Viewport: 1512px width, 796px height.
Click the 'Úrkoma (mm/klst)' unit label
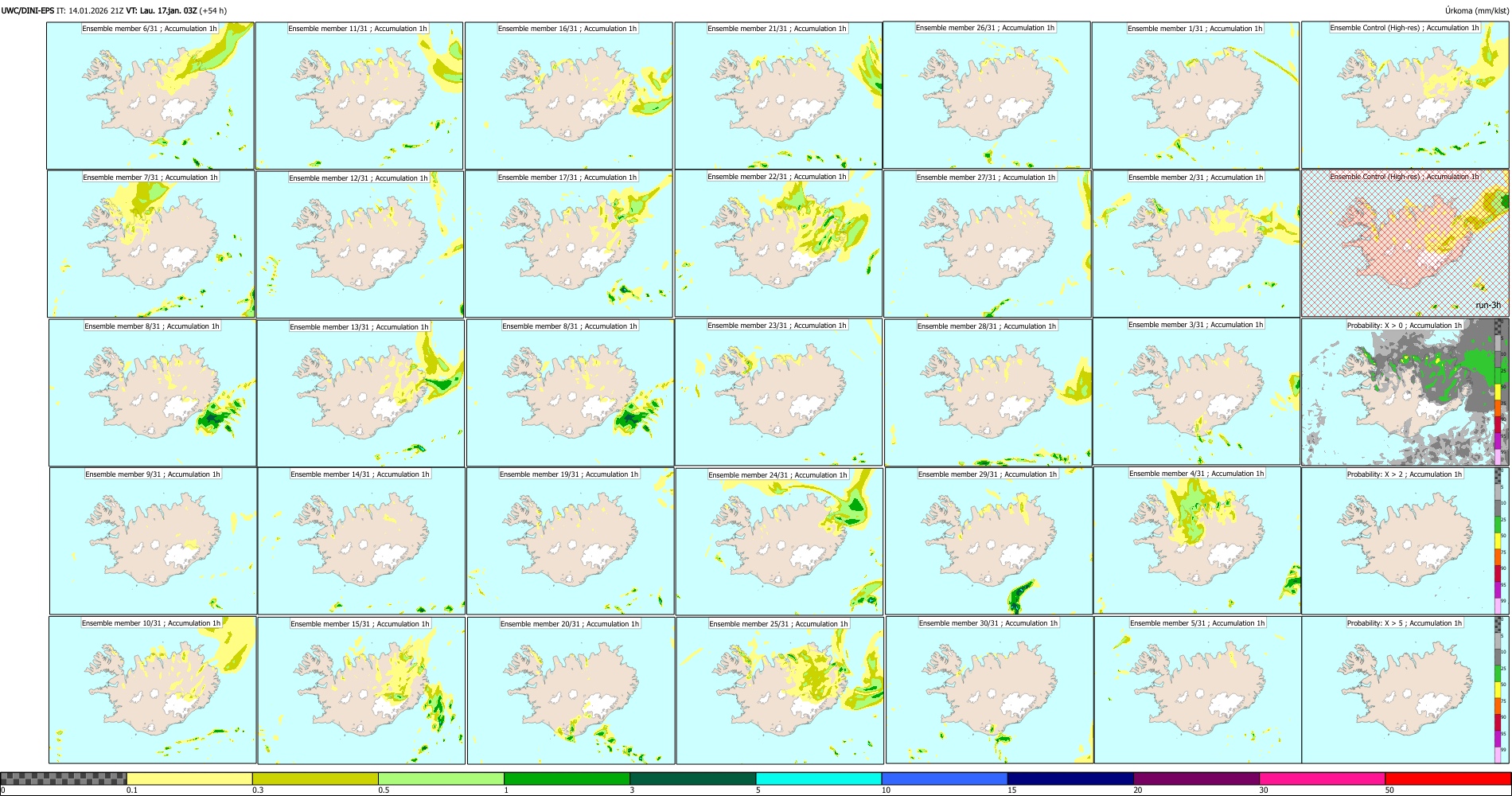[x=1476, y=11]
